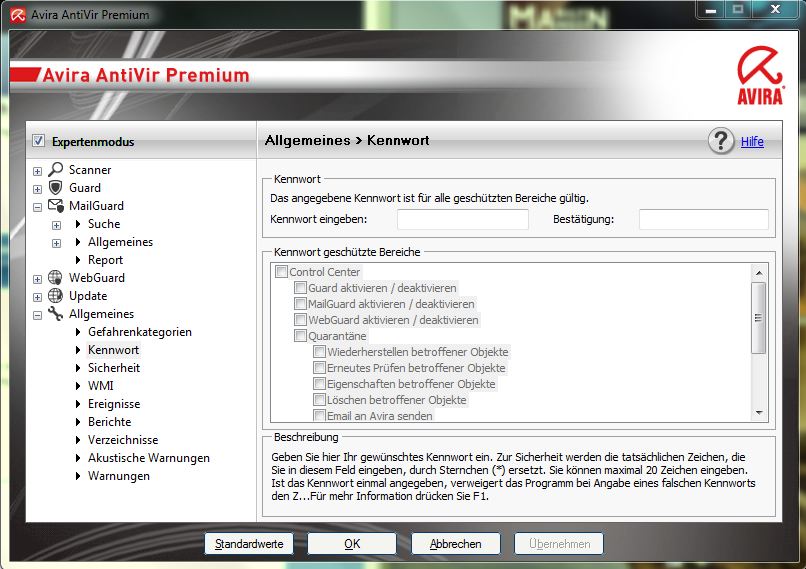
Task: Click the Übernehmen button
Action: point(559,544)
